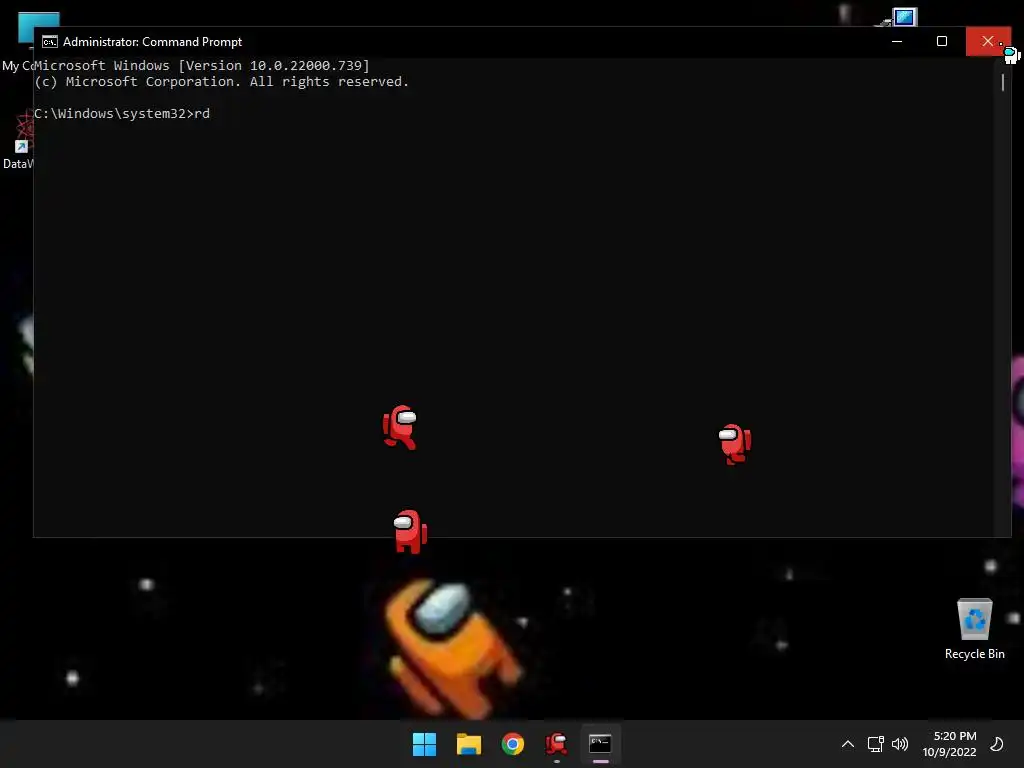Open the network status tray icon
The image size is (1024, 768).
(x=875, y=744)
